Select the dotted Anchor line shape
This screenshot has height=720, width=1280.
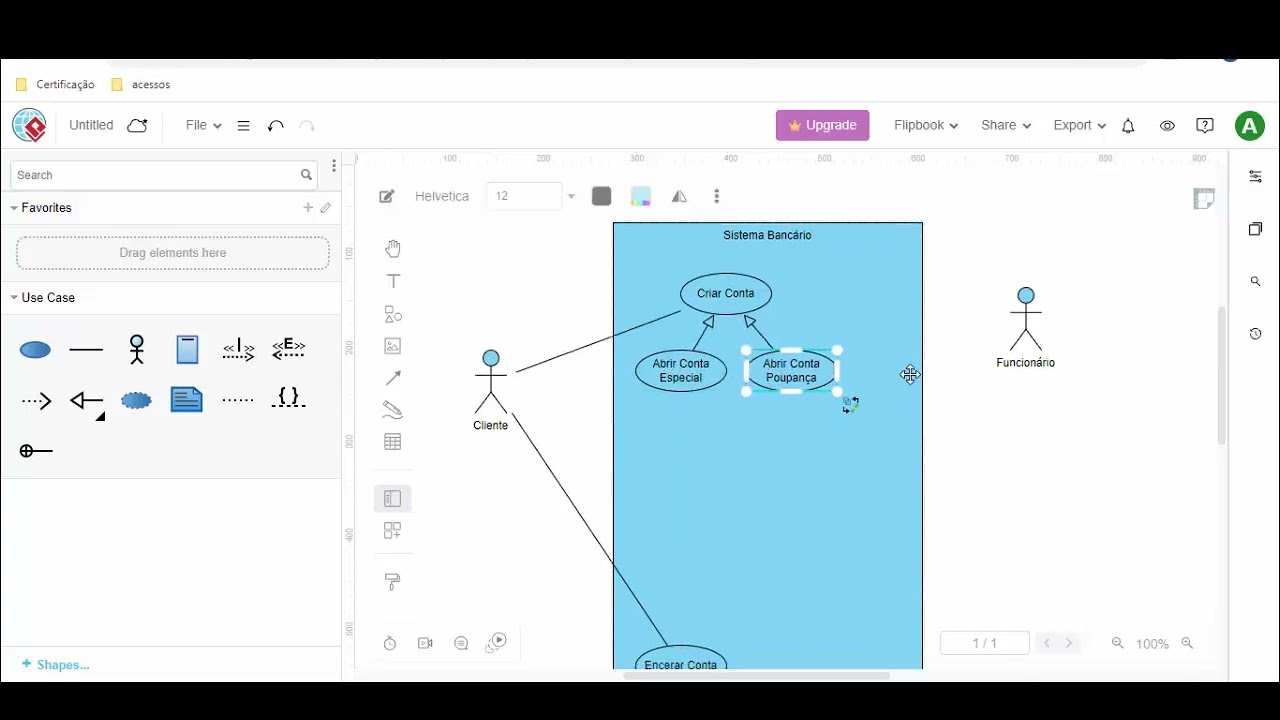pyautogui.click(x=238, y=400)
